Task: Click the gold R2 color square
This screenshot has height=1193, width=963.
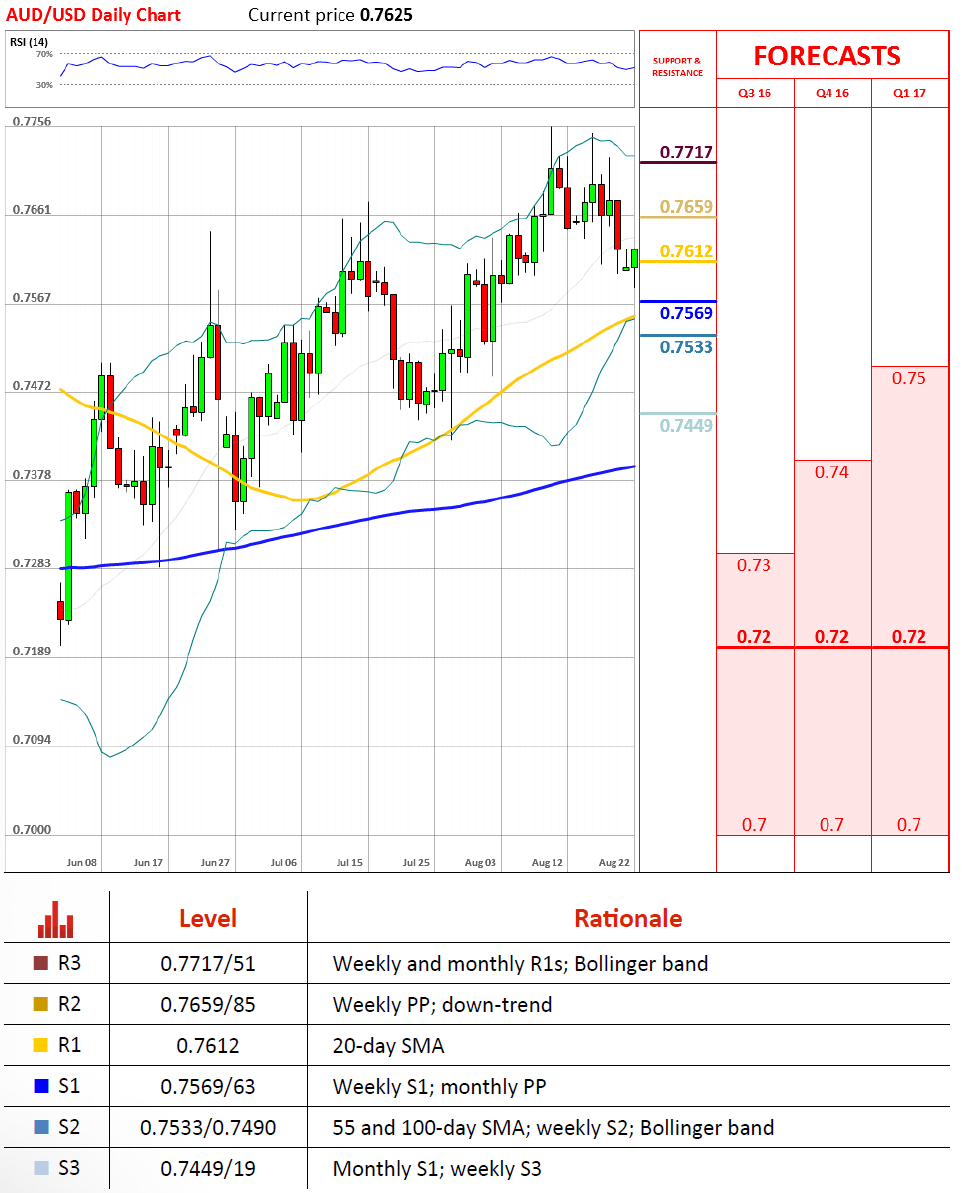Action: pyautogui.click(x=40, y=1005)
